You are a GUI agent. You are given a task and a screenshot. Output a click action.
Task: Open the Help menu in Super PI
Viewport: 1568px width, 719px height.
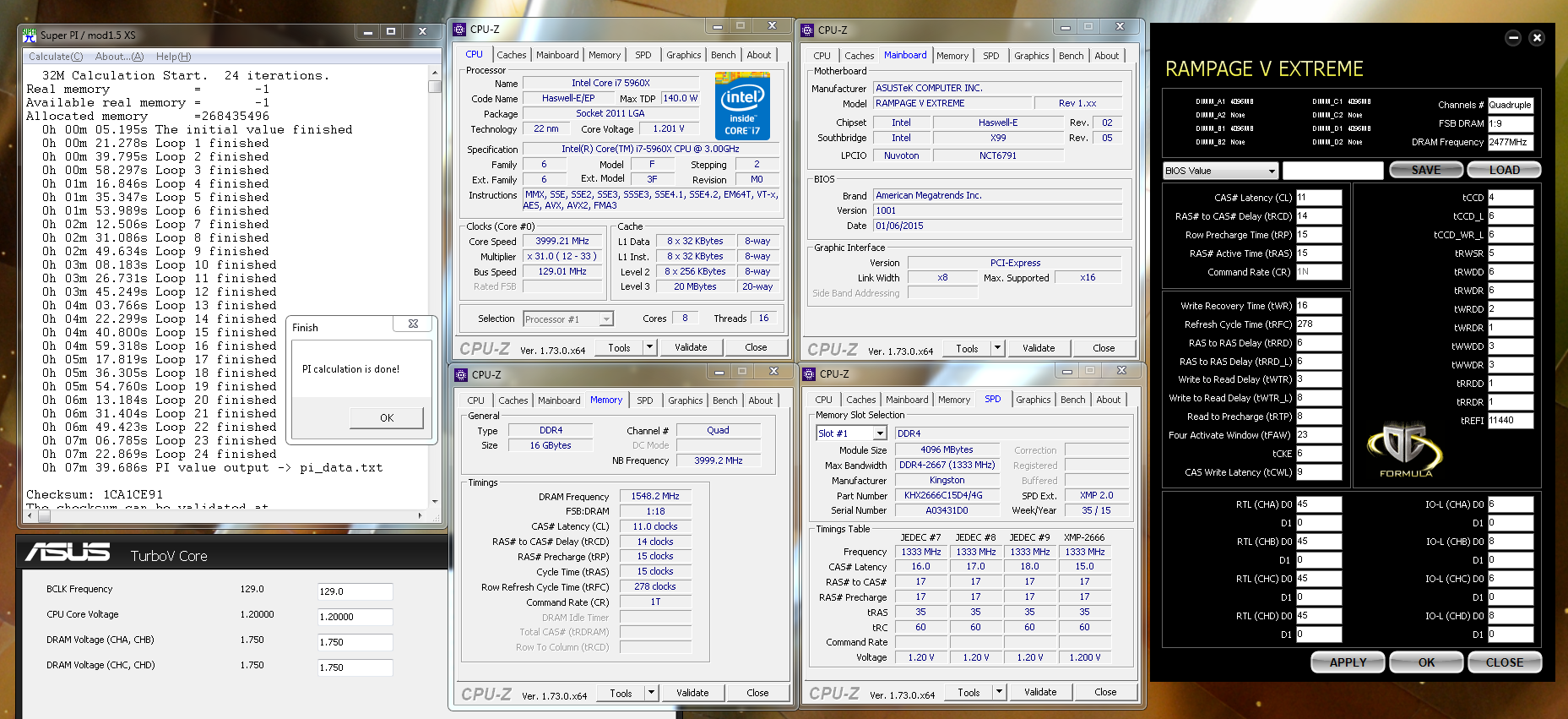pyautogui.click(x=173, y=57)
